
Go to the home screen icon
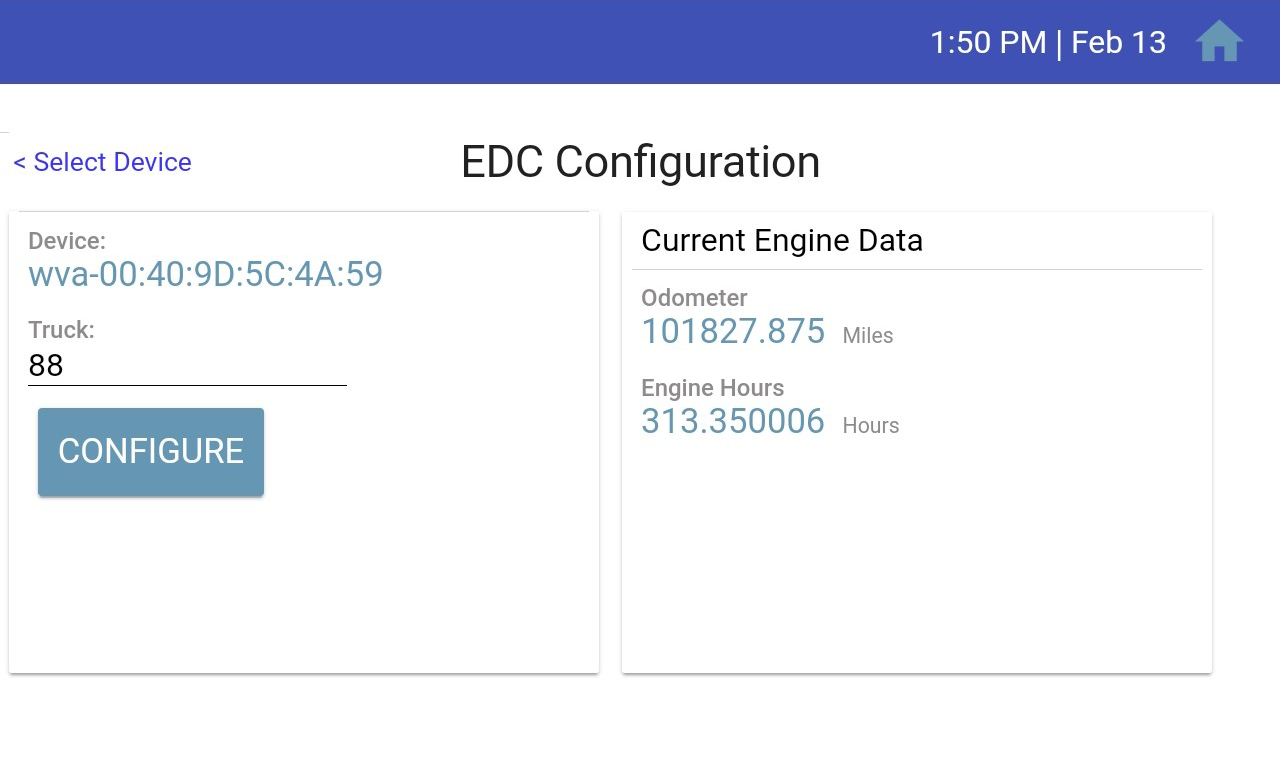pyautogui.click(x=1219, y=42)
